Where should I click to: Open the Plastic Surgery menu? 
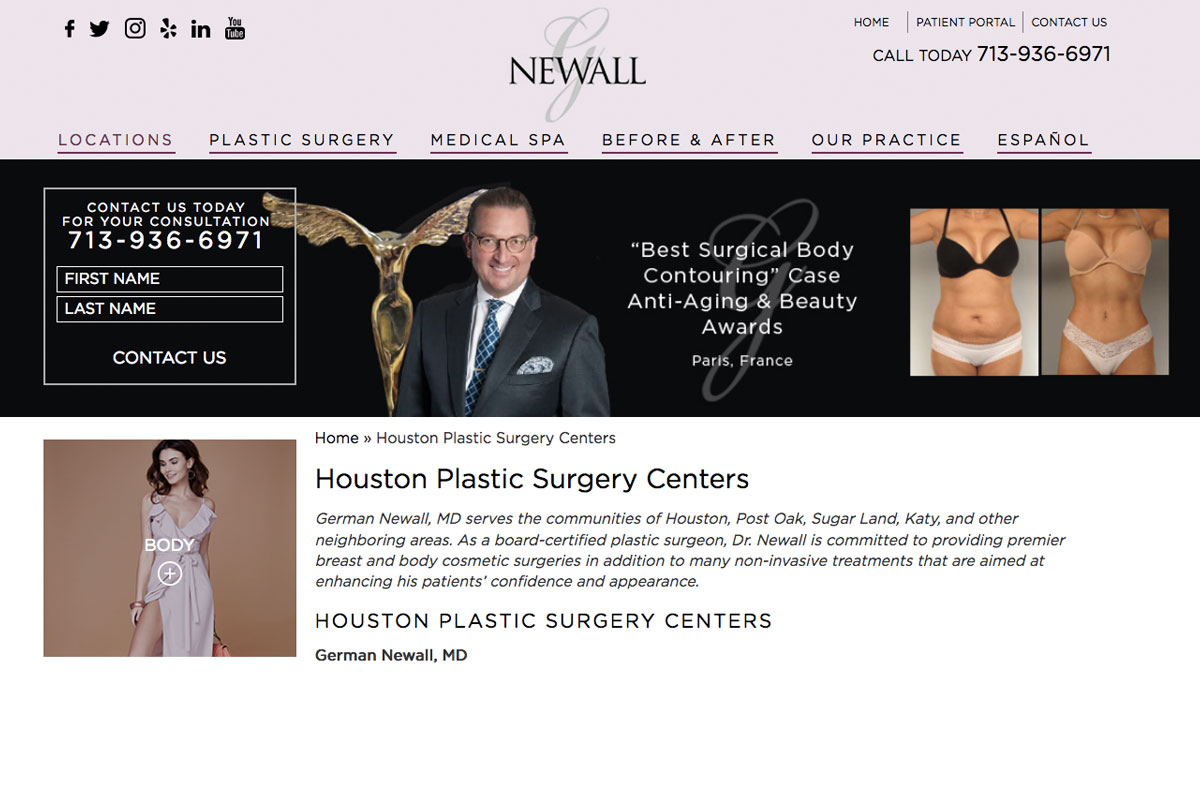[x=302, y=140]
